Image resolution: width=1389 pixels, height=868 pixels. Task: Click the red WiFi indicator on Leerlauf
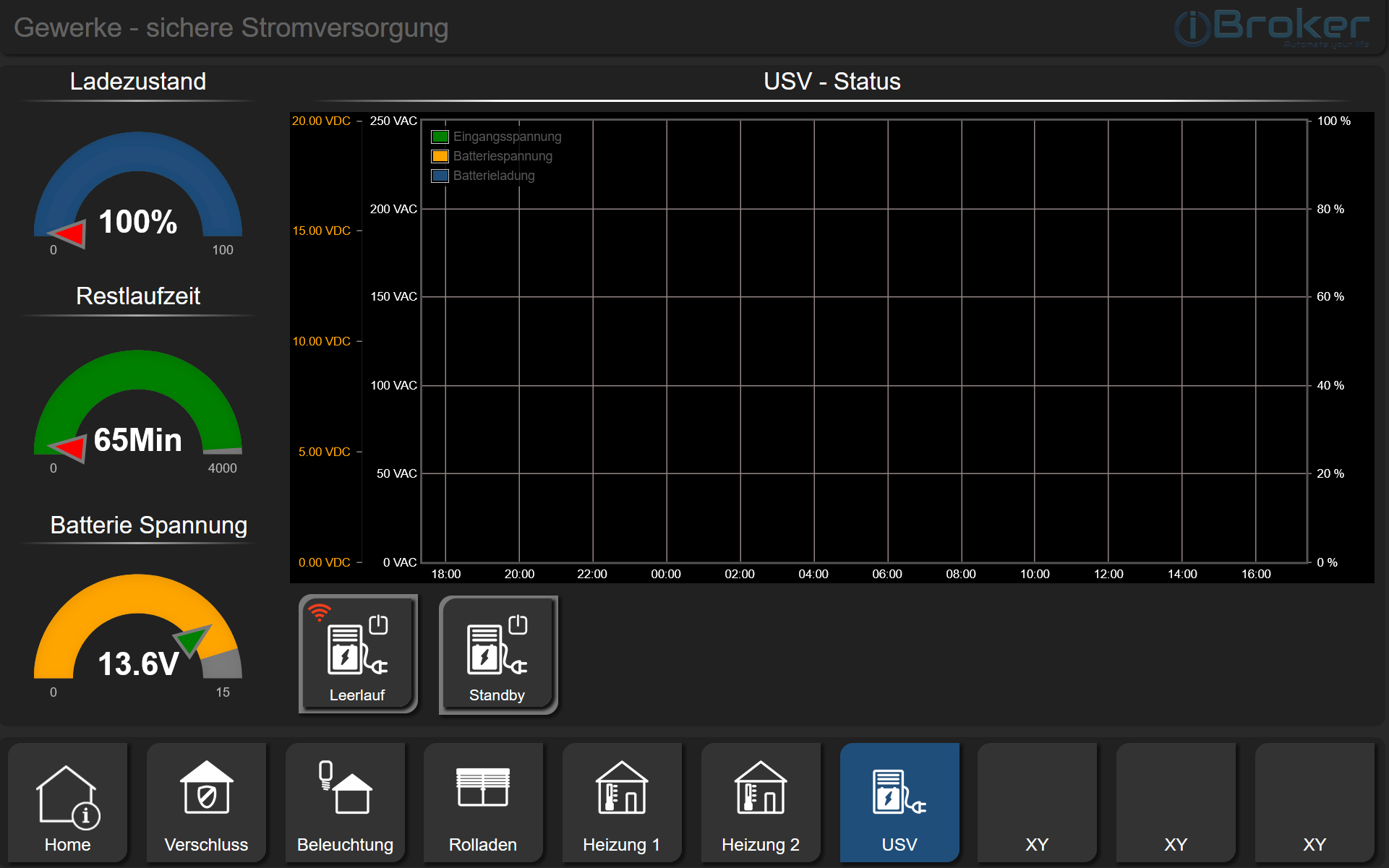click(x=318, y=612)
